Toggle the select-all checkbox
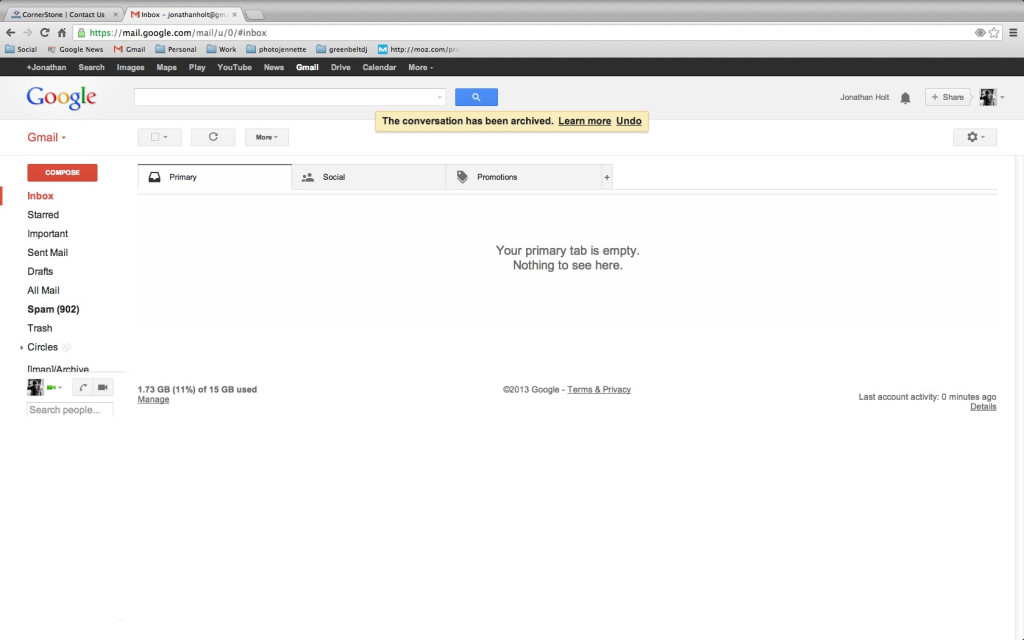This screenshot has width=1024, height=640. pyautogui.click(x=155, y=137)
